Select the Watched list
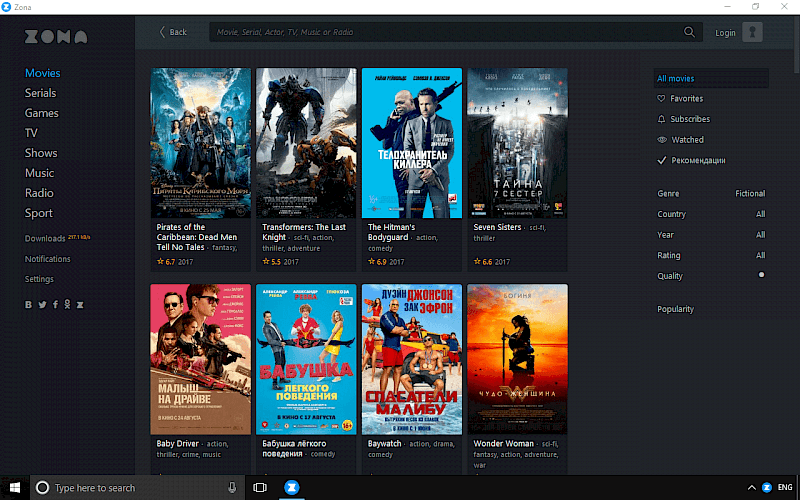The image size is (800, 500). click(x=687, y=139)
